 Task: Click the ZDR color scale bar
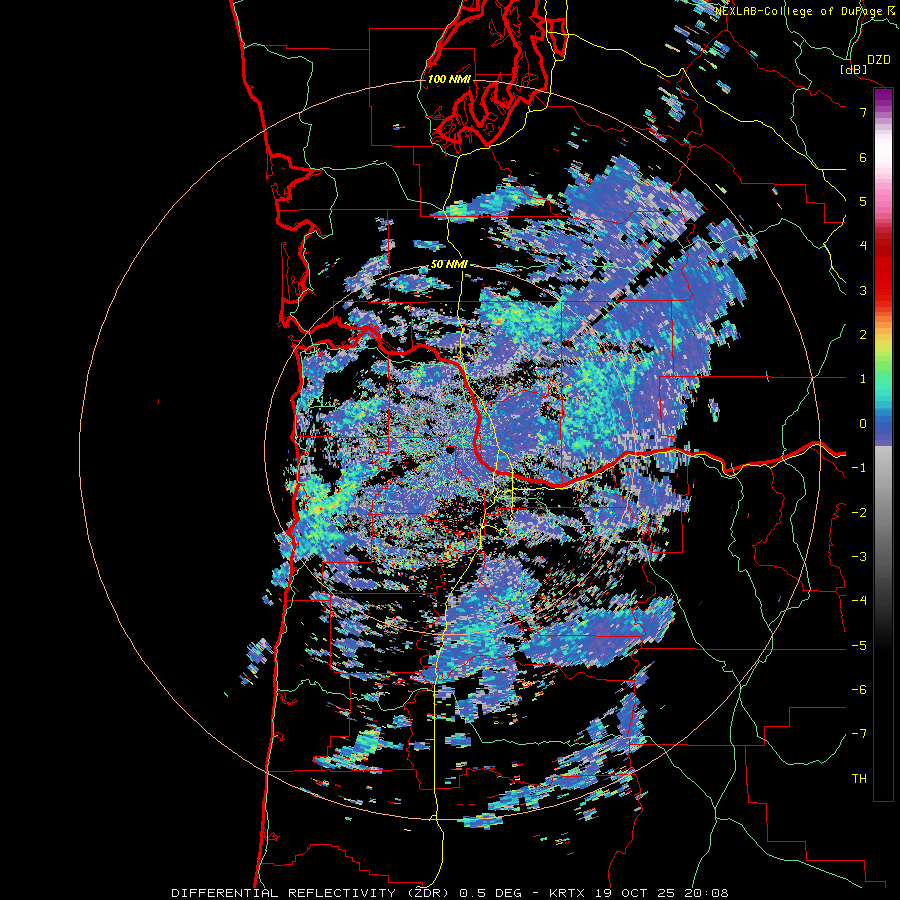point(883,444)
